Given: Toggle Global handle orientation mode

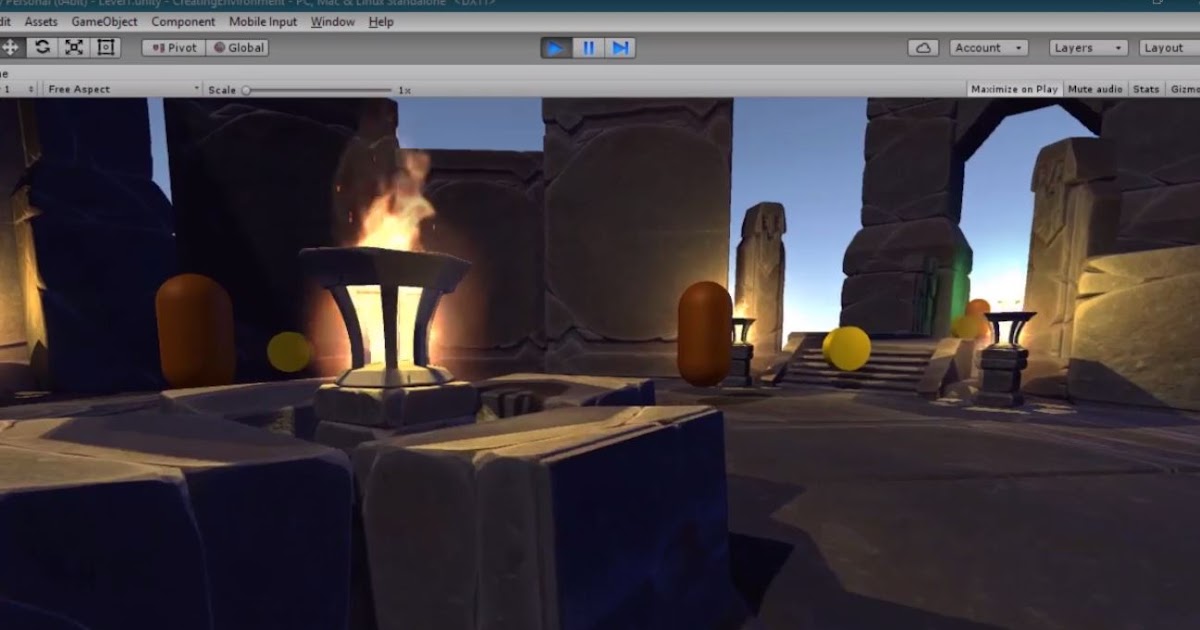Looking at the screenshot, I should tap(238, 46).
